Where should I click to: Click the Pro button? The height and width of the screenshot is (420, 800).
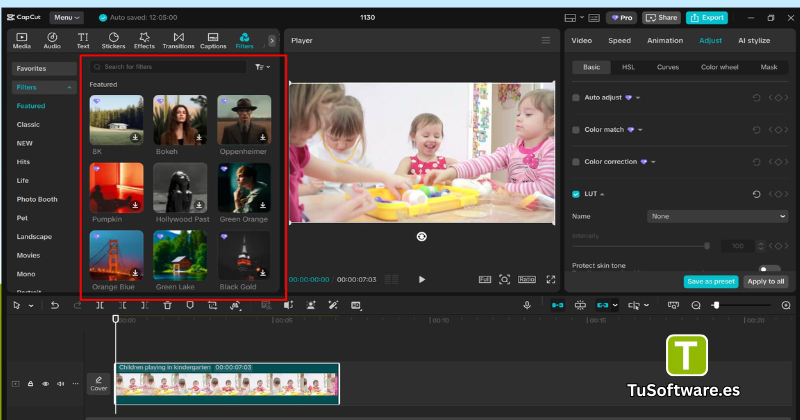coord(621,17)
